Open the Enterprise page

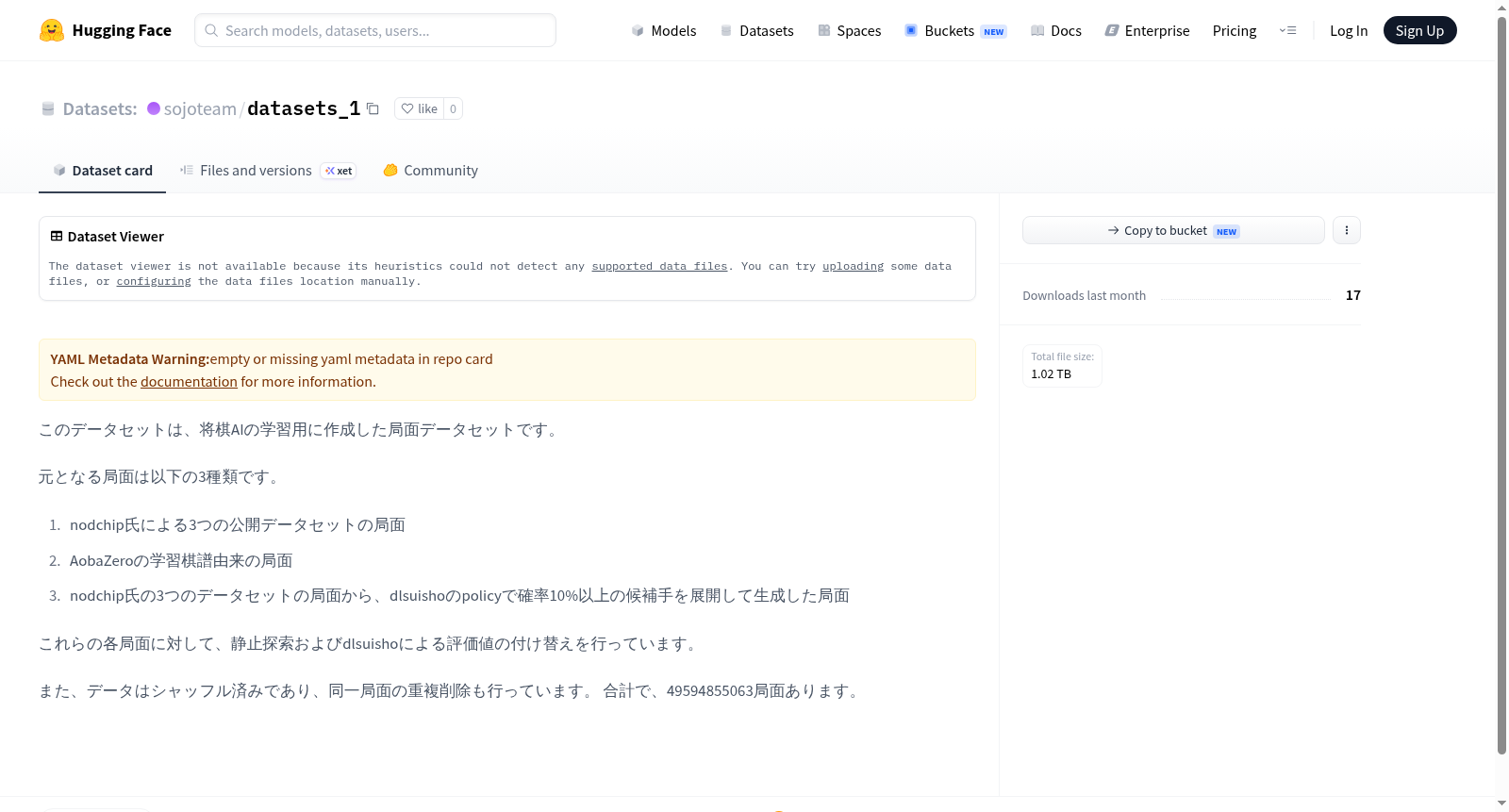pyautogui.click(x=1147, y=30)
